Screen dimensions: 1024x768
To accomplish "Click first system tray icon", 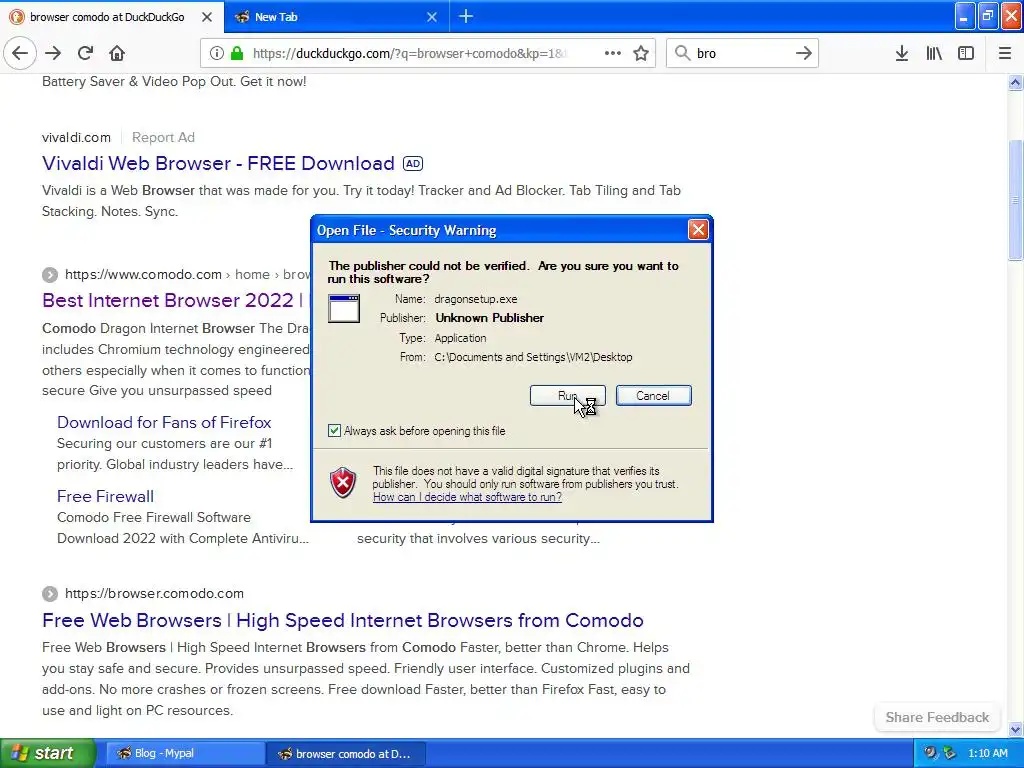I will [931, 753].
